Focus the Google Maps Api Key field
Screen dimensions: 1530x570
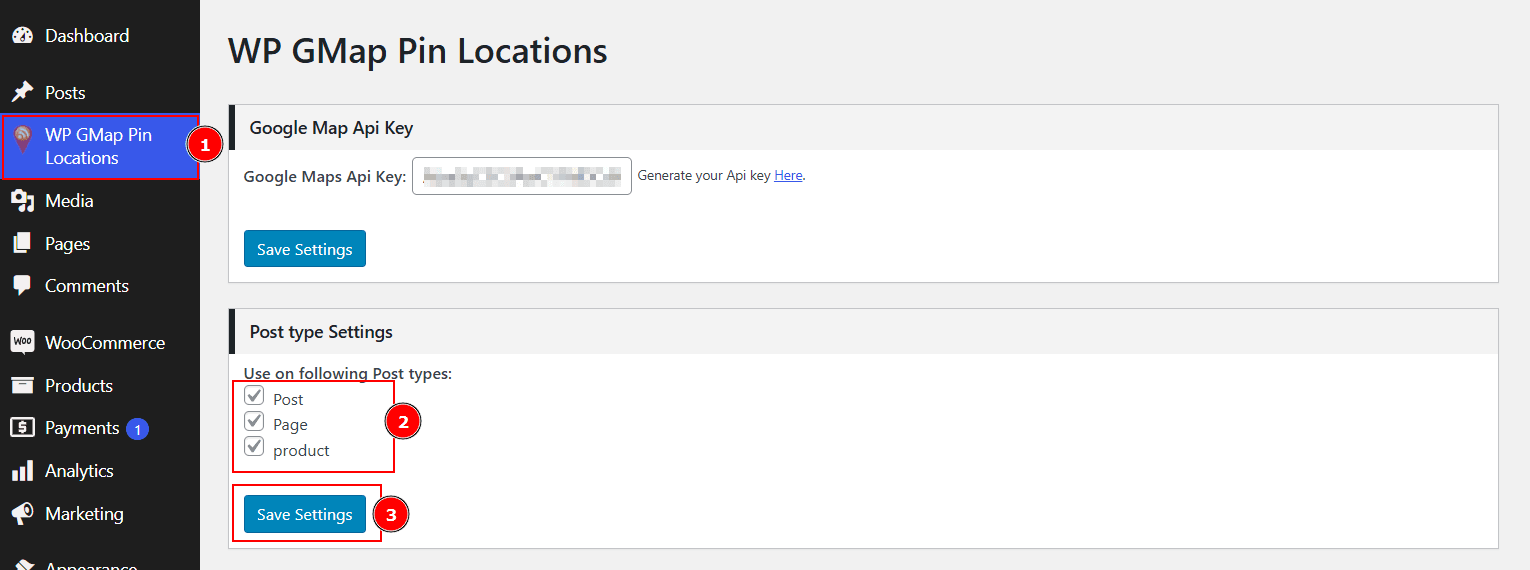click(522, 176)
